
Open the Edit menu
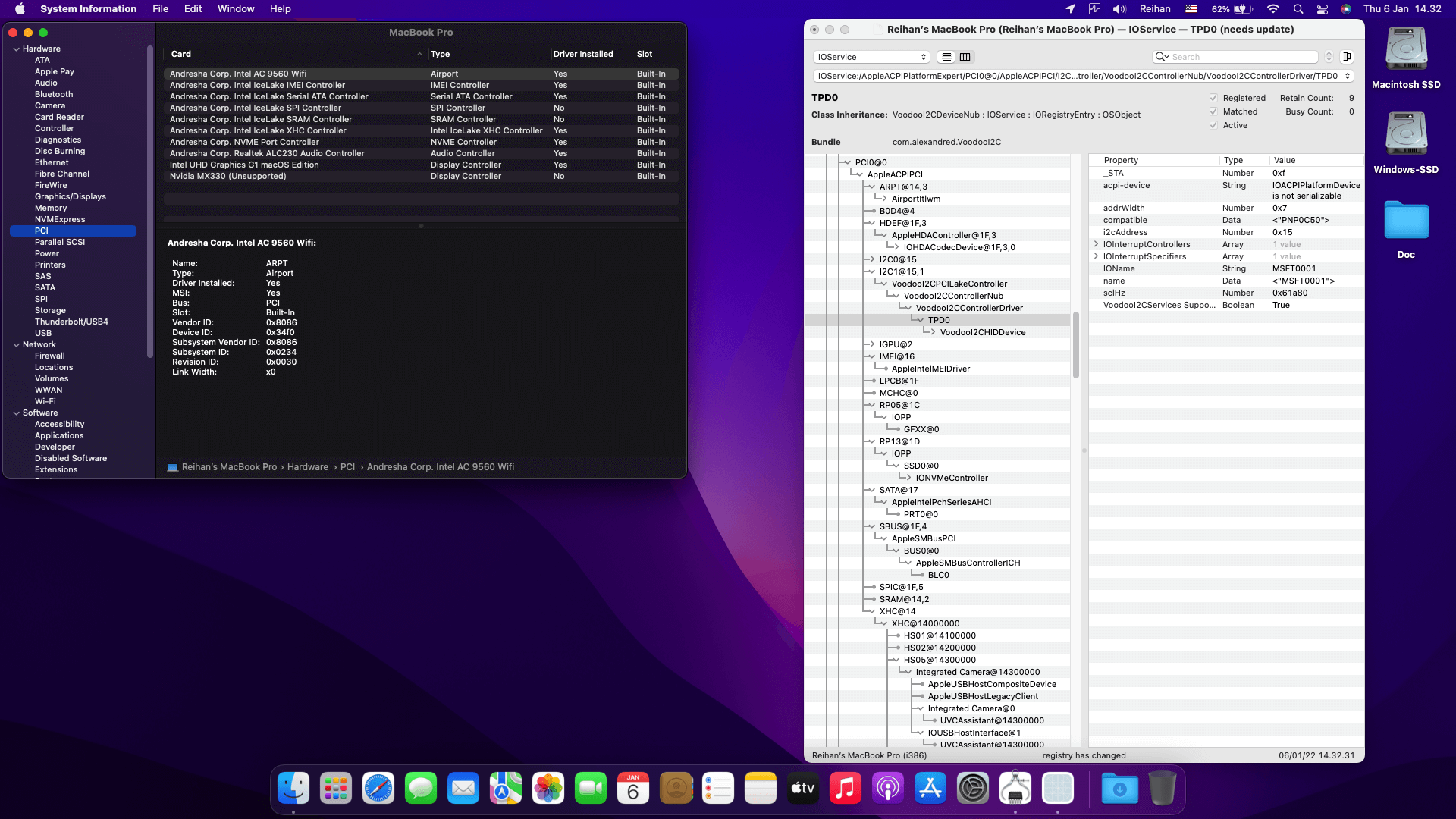pos(193,9)
